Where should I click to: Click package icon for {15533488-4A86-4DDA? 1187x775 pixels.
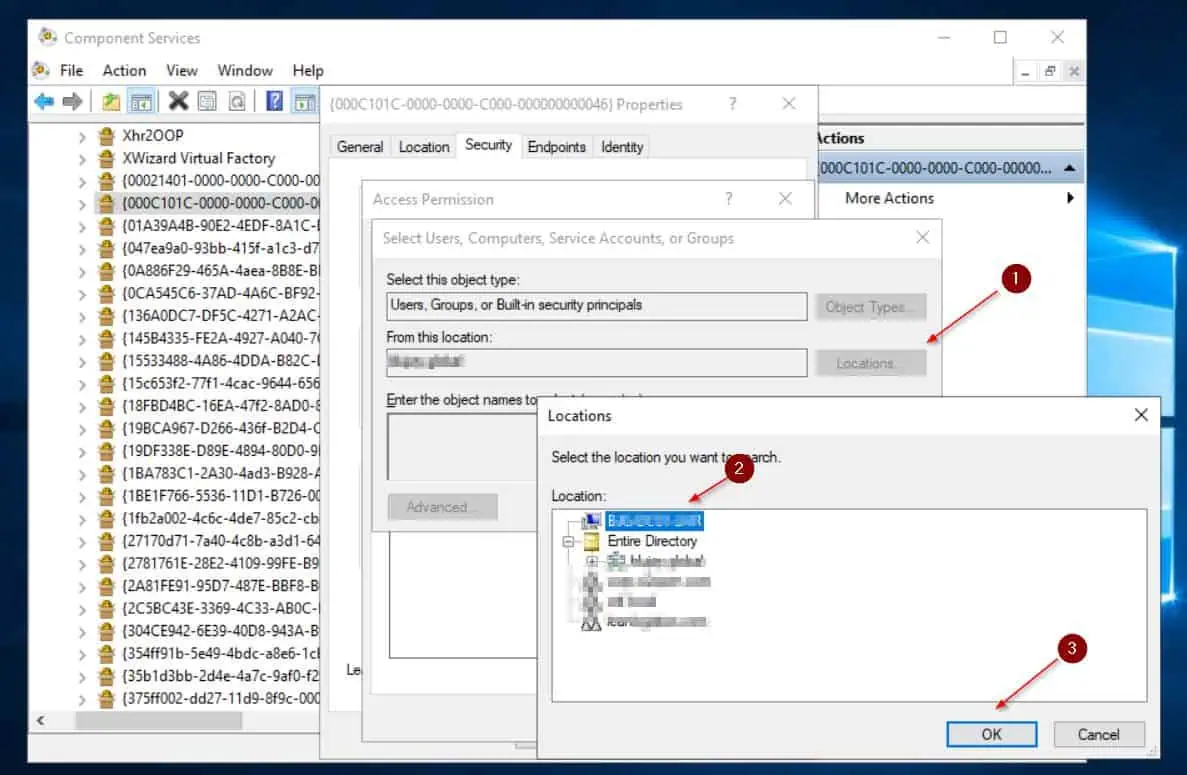pos(107,361)
